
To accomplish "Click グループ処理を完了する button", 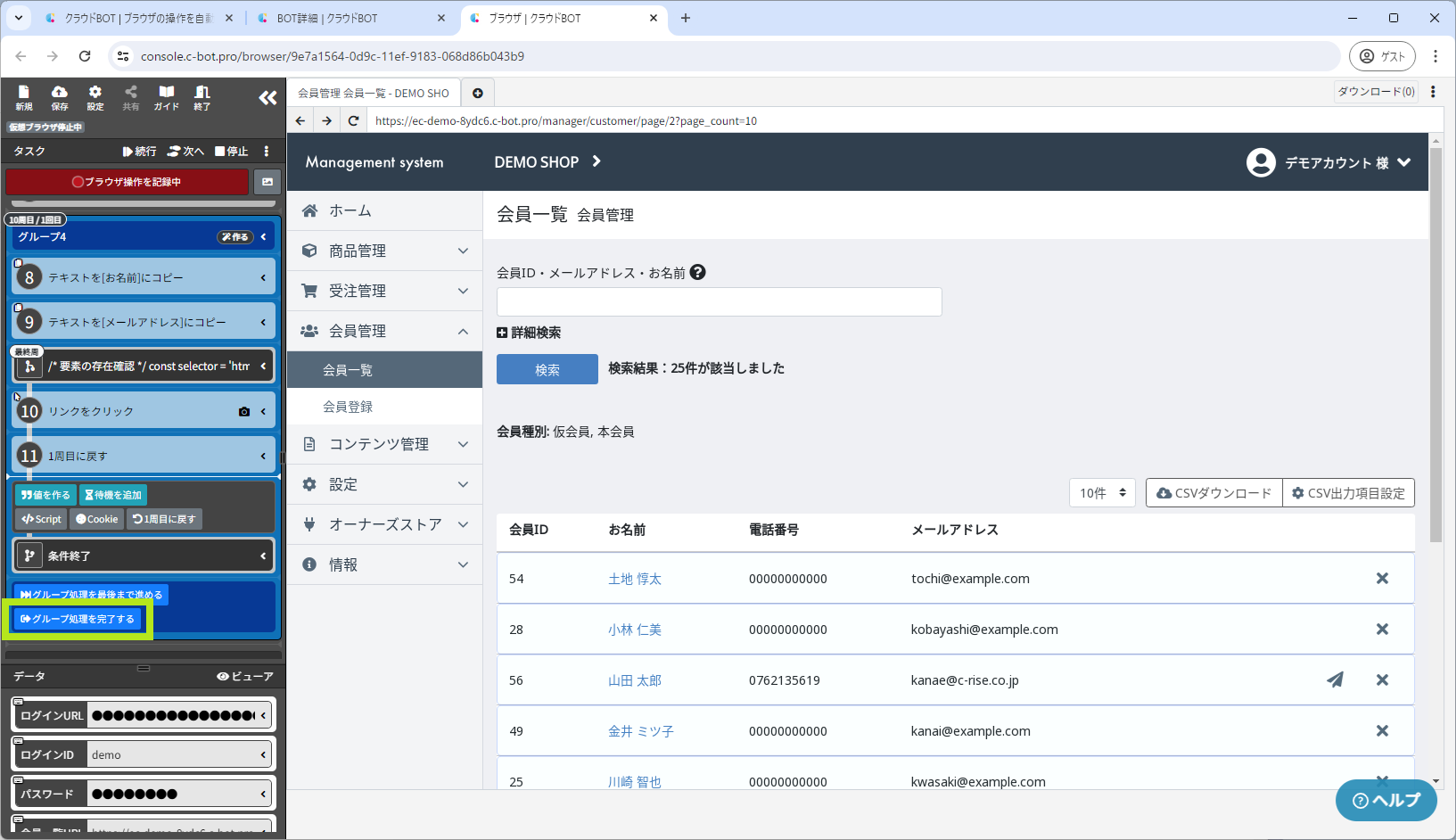I will click(x=78, y=619).
